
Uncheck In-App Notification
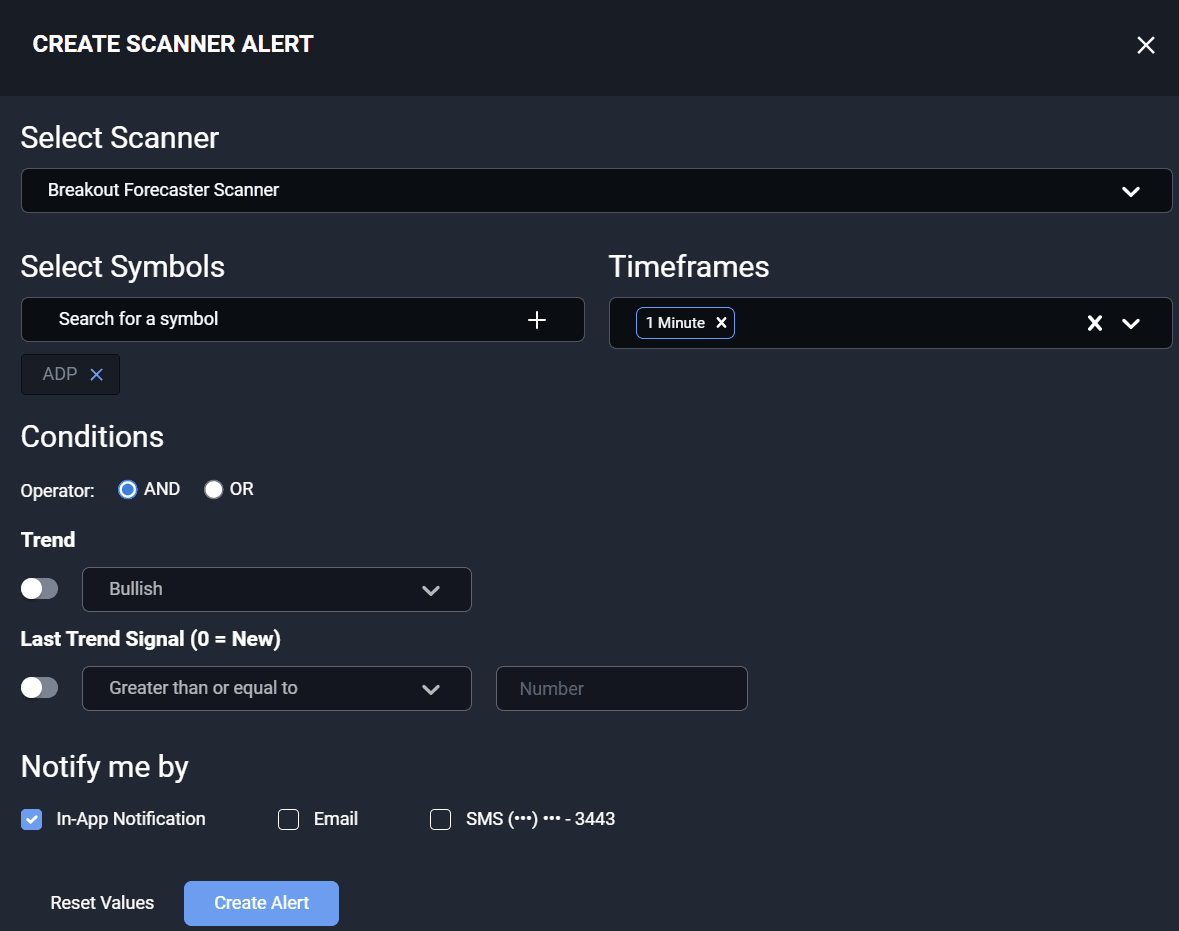(x=32, y=819)
